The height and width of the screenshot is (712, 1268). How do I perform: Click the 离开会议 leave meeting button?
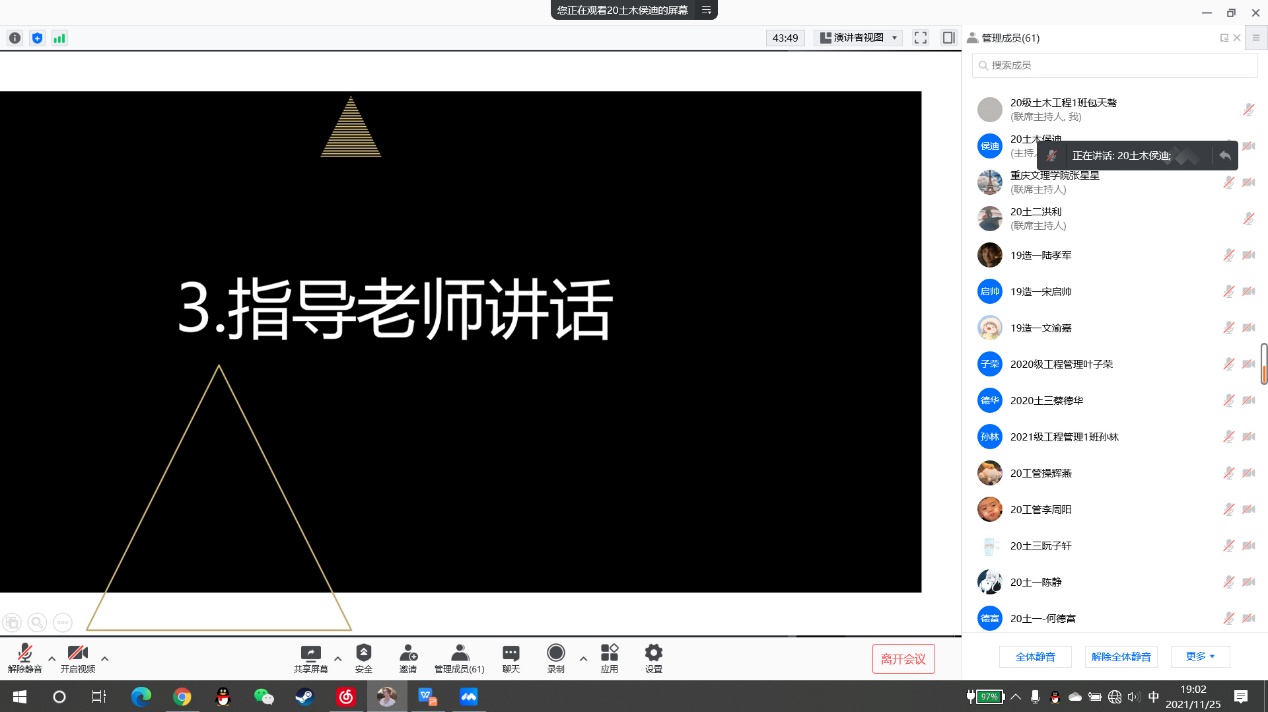(903, 659)
